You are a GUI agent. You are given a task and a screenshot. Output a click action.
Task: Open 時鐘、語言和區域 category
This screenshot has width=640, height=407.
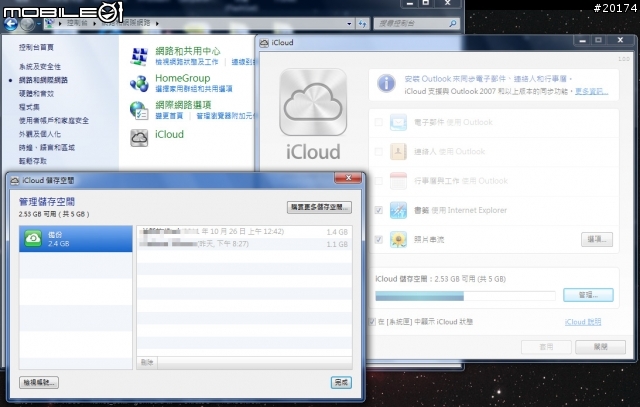pyautogui.click(x=47, y=147)
